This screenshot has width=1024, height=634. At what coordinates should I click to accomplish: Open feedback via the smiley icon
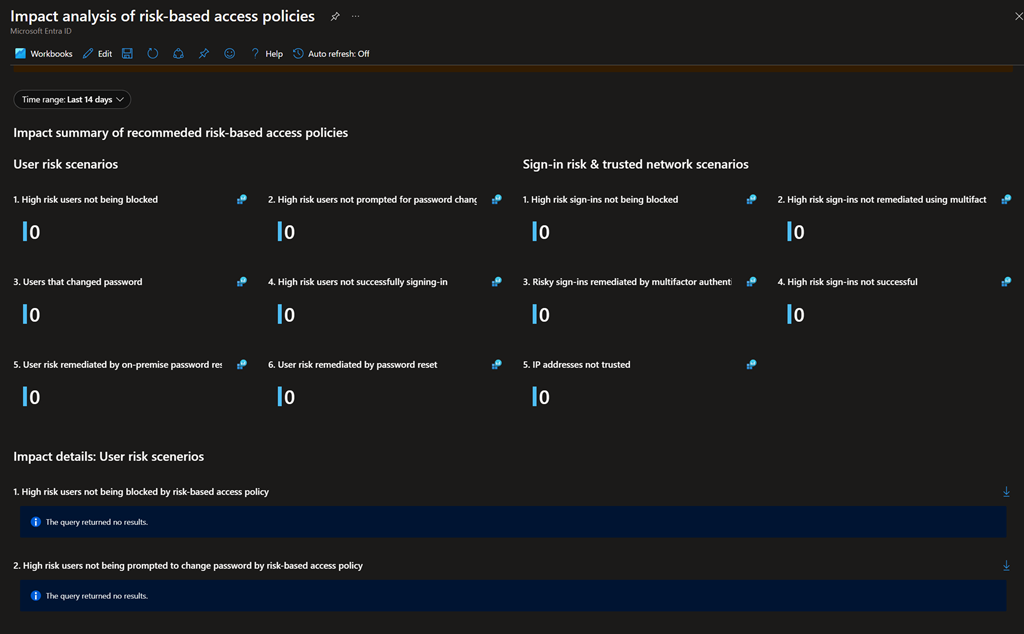click(x=229, y=54)
